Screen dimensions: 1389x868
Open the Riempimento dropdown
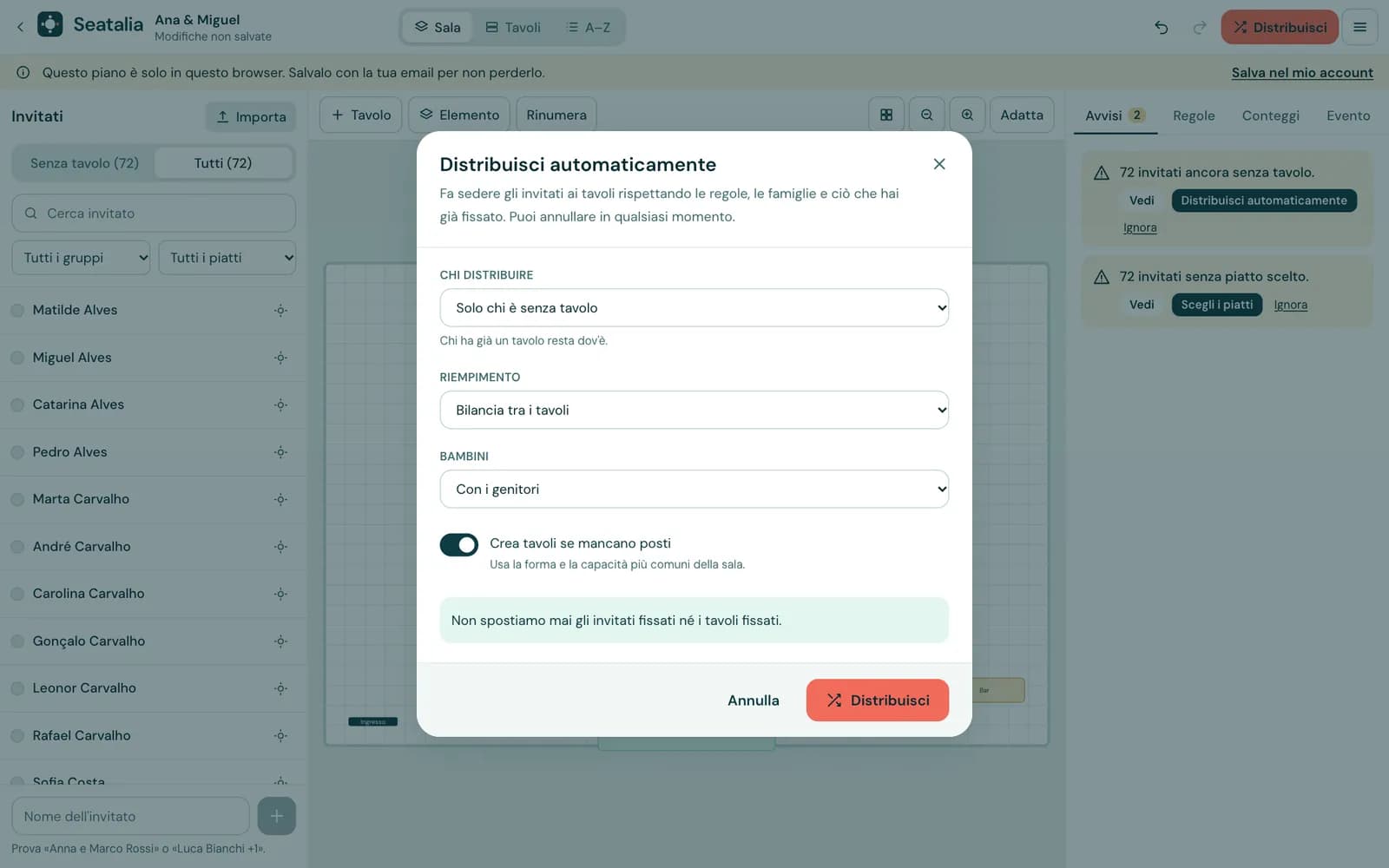point(694,410)
